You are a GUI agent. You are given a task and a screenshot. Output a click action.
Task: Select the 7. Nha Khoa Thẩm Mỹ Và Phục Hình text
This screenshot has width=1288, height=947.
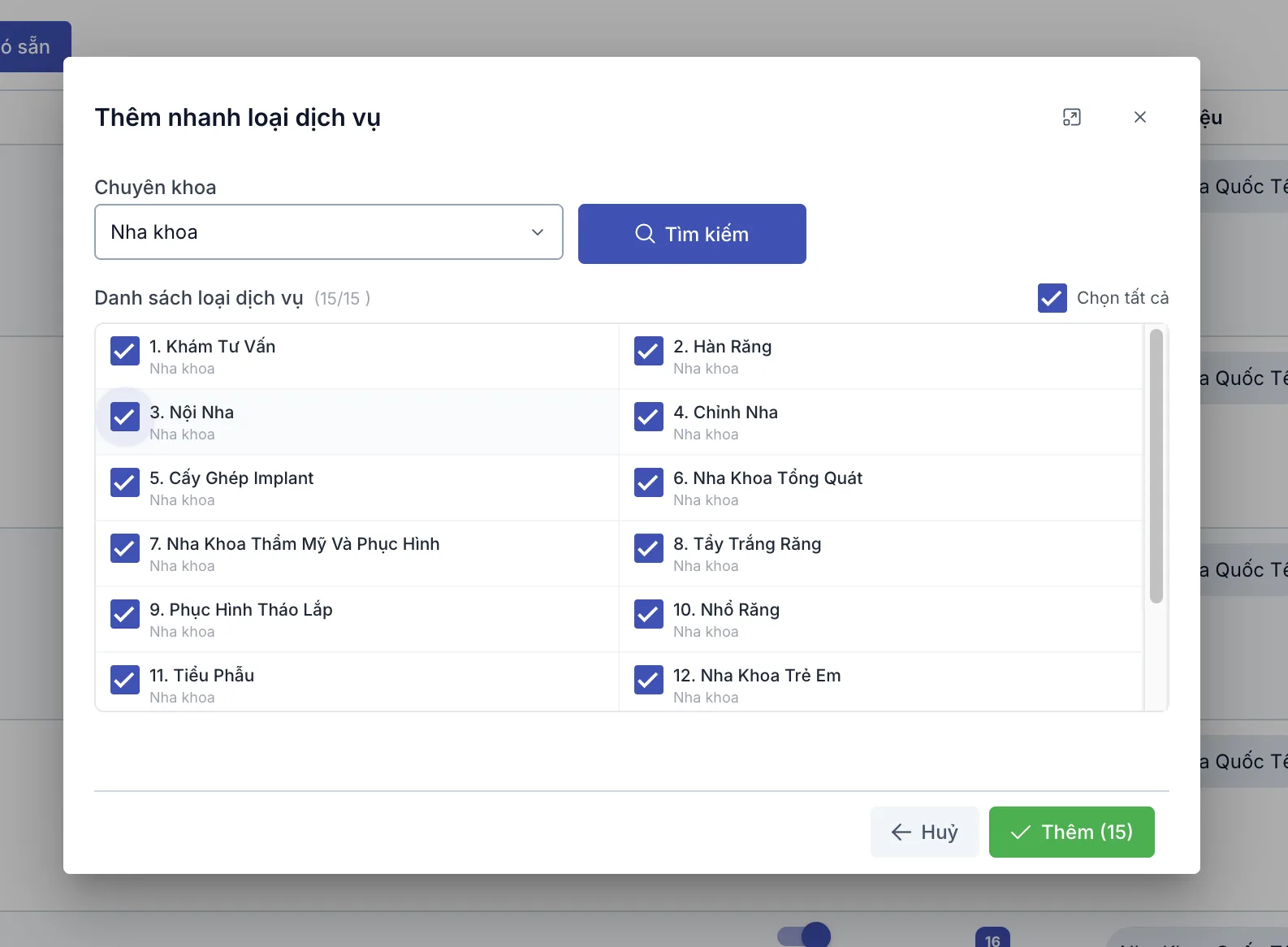point(295,544)
